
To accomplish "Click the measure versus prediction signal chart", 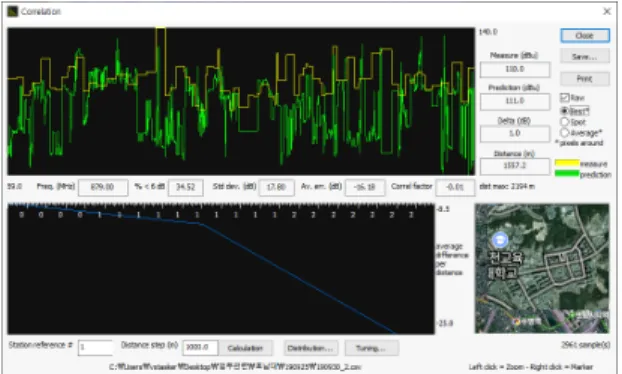I will [241, 101].
